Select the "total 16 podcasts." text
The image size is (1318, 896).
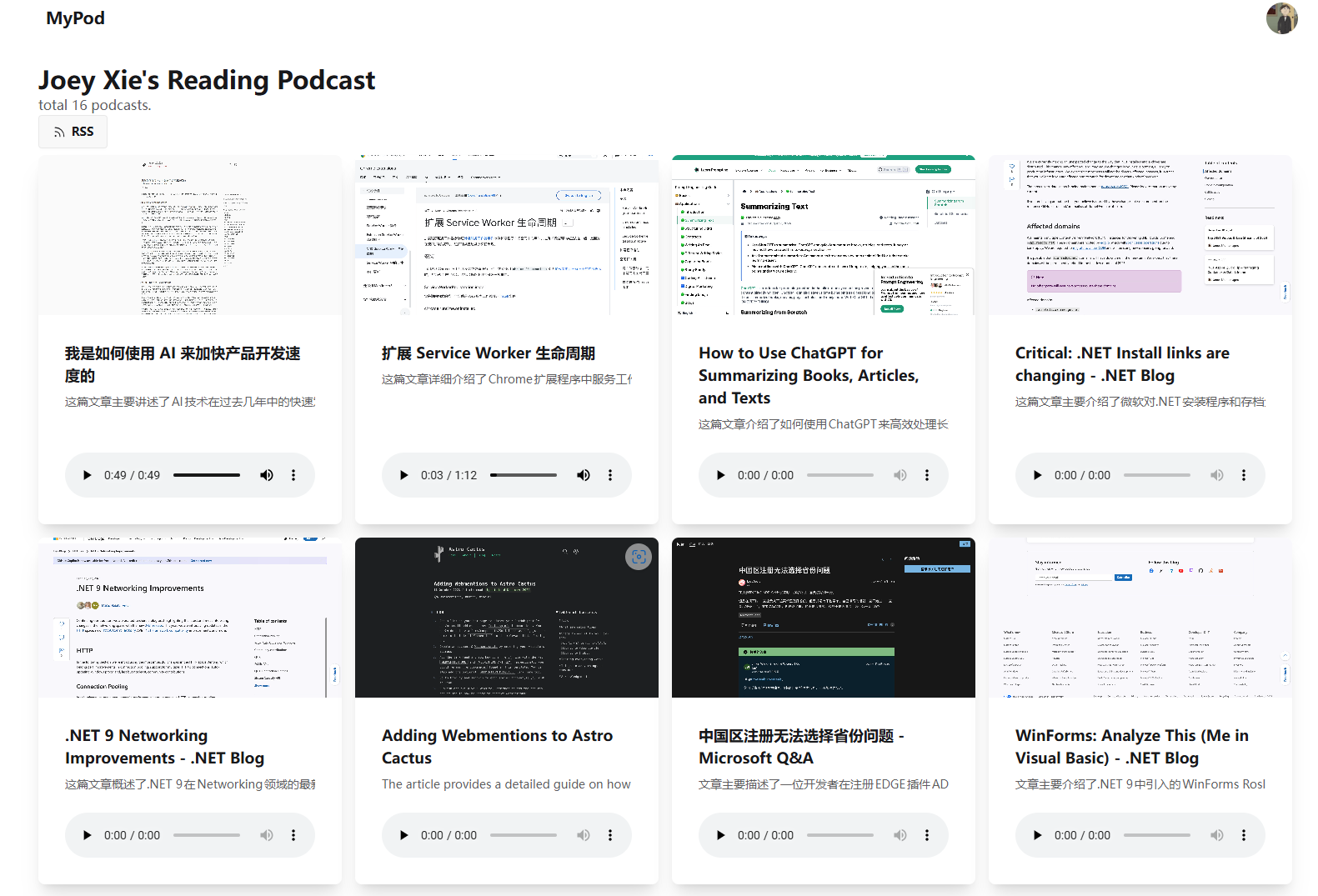click(95, 105)
